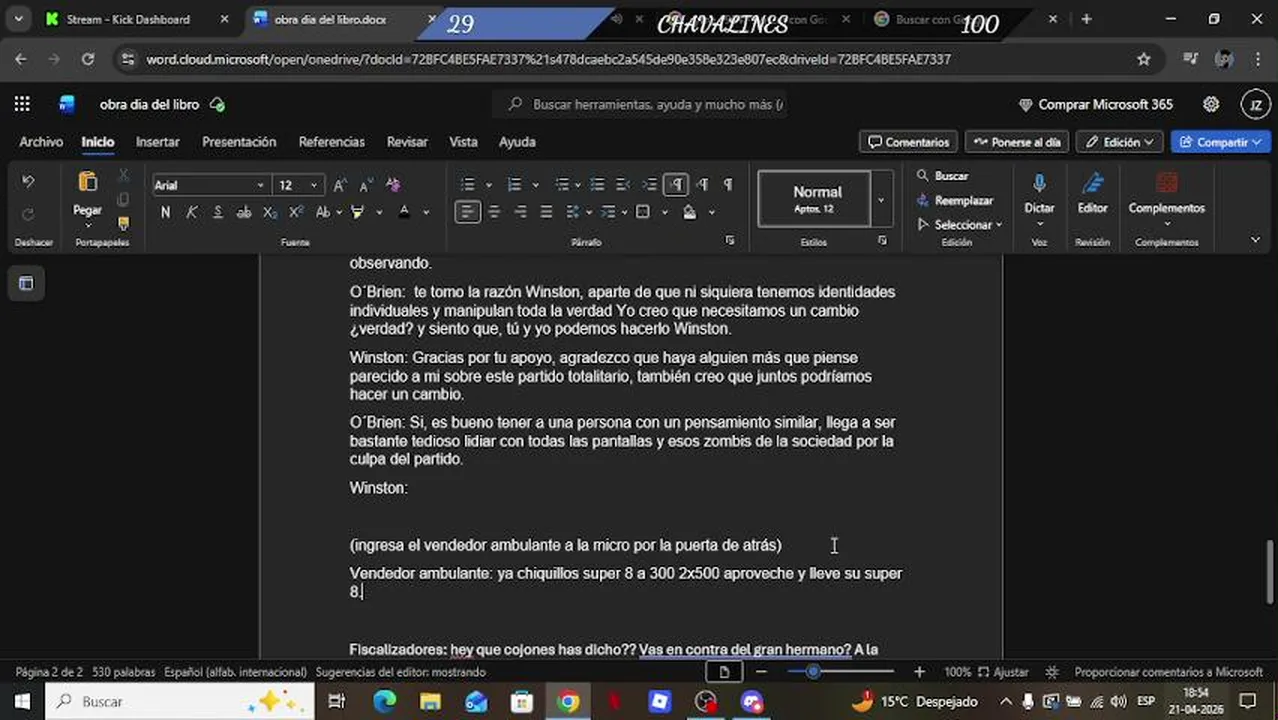Undo the last action in Word
This screenshot has width=1278, height=720.
click(x=28, y=182)
